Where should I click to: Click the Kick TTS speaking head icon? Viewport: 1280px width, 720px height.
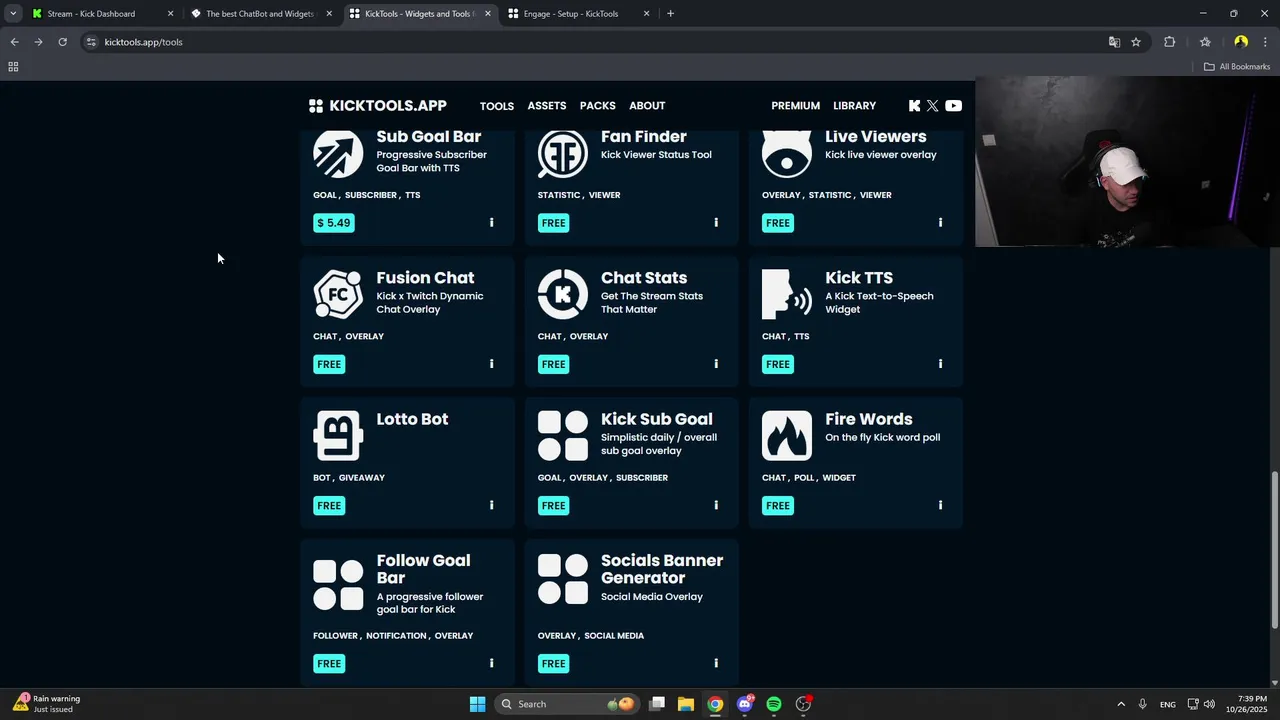tap(787, 294)
